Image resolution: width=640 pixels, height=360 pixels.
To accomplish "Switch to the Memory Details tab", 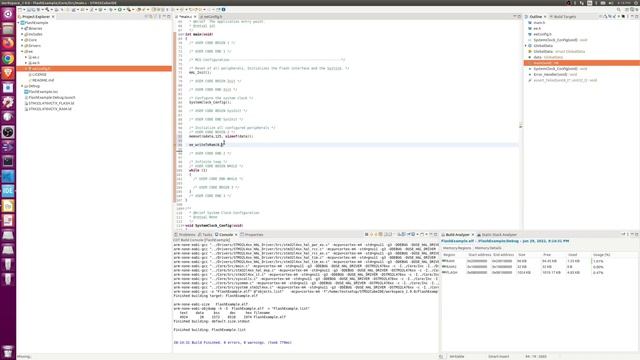I will (x=488, y=248).
